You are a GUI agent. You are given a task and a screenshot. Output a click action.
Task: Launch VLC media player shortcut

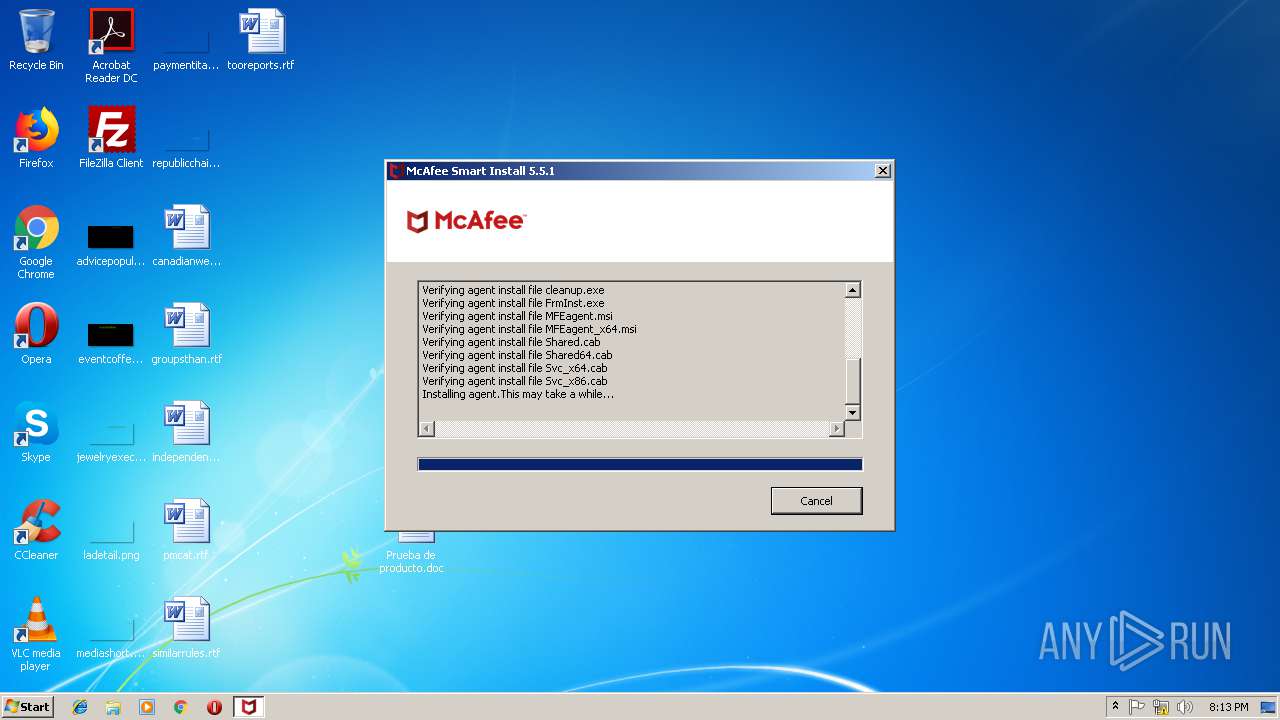(36, 634)
